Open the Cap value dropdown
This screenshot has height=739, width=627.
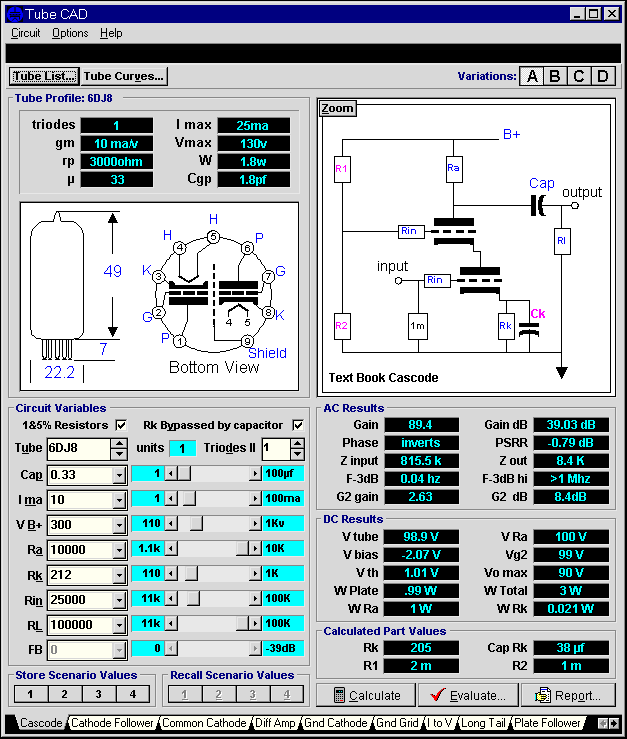point(119,475)
